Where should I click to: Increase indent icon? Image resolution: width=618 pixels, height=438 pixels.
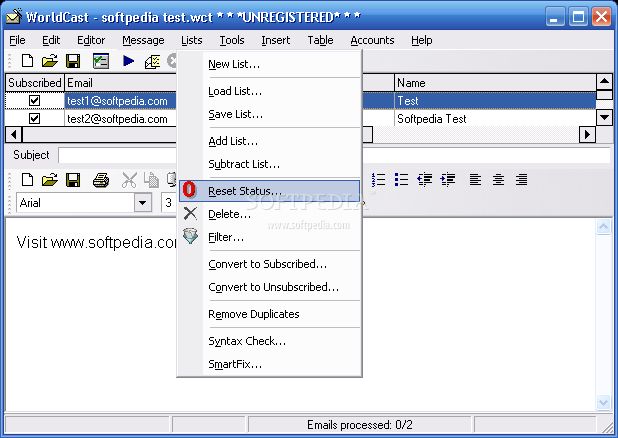[448, 180]
